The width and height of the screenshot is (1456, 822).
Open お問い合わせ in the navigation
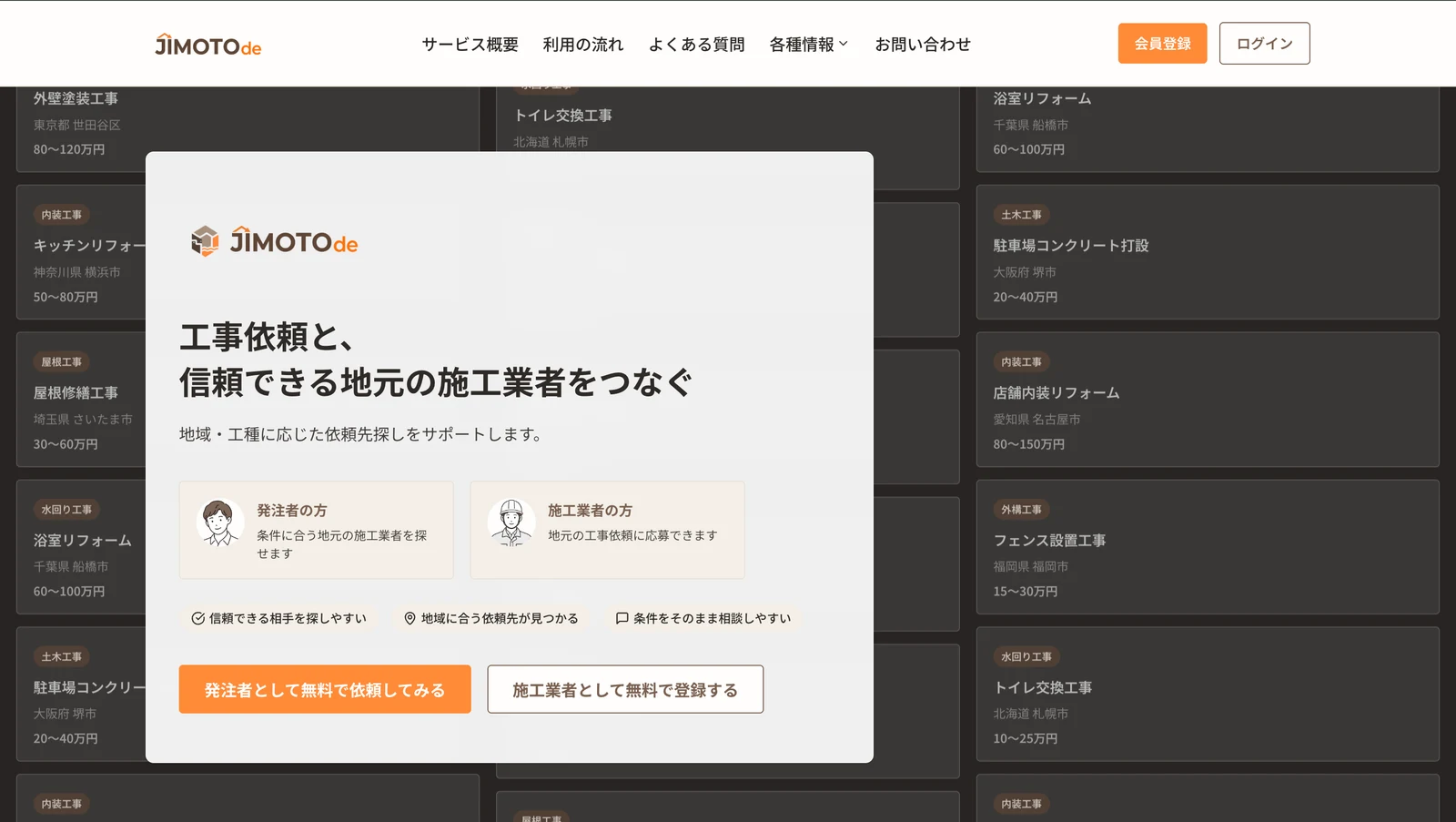click(x=923, y=44)
